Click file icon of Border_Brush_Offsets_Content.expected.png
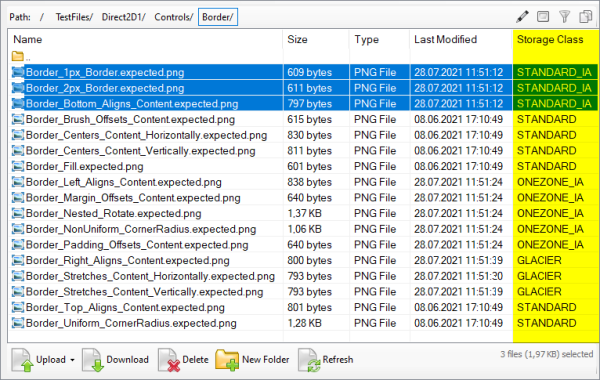The height and width of the screenshot is (380, 600). tap(18, 119)
